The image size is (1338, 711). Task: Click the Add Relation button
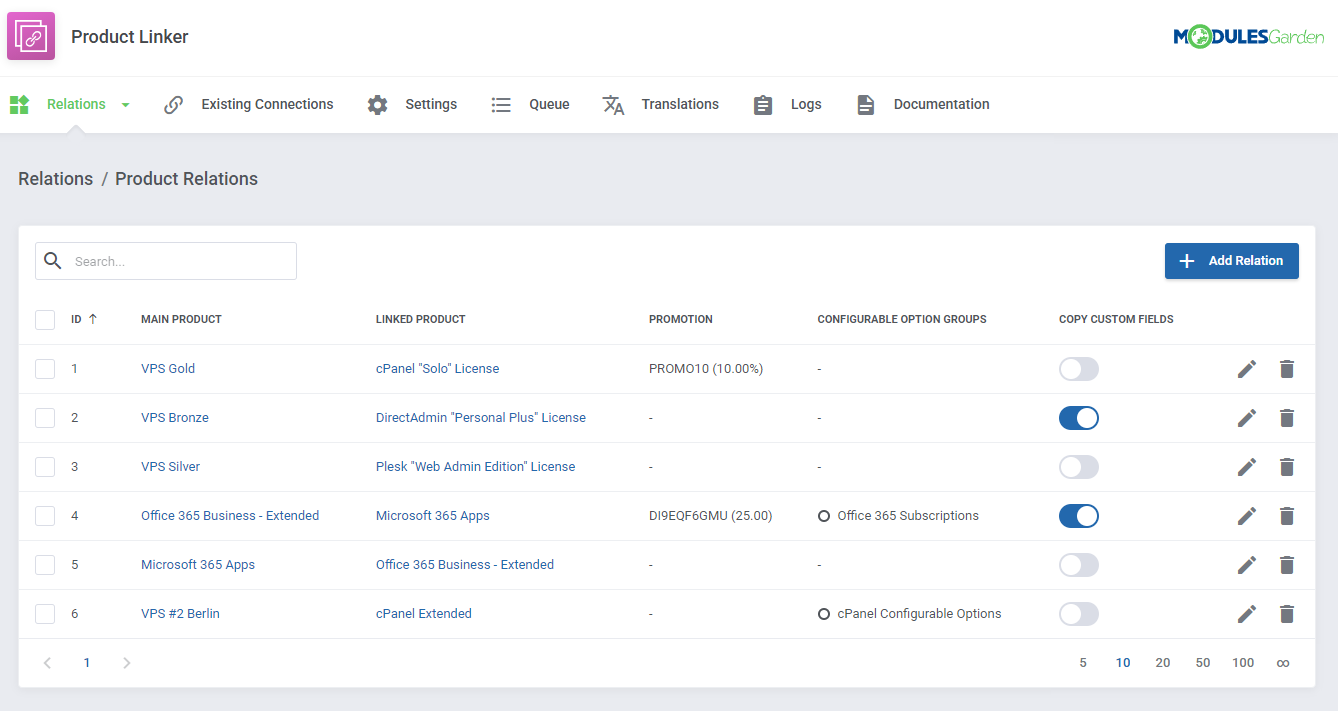tap(1231, 260)
